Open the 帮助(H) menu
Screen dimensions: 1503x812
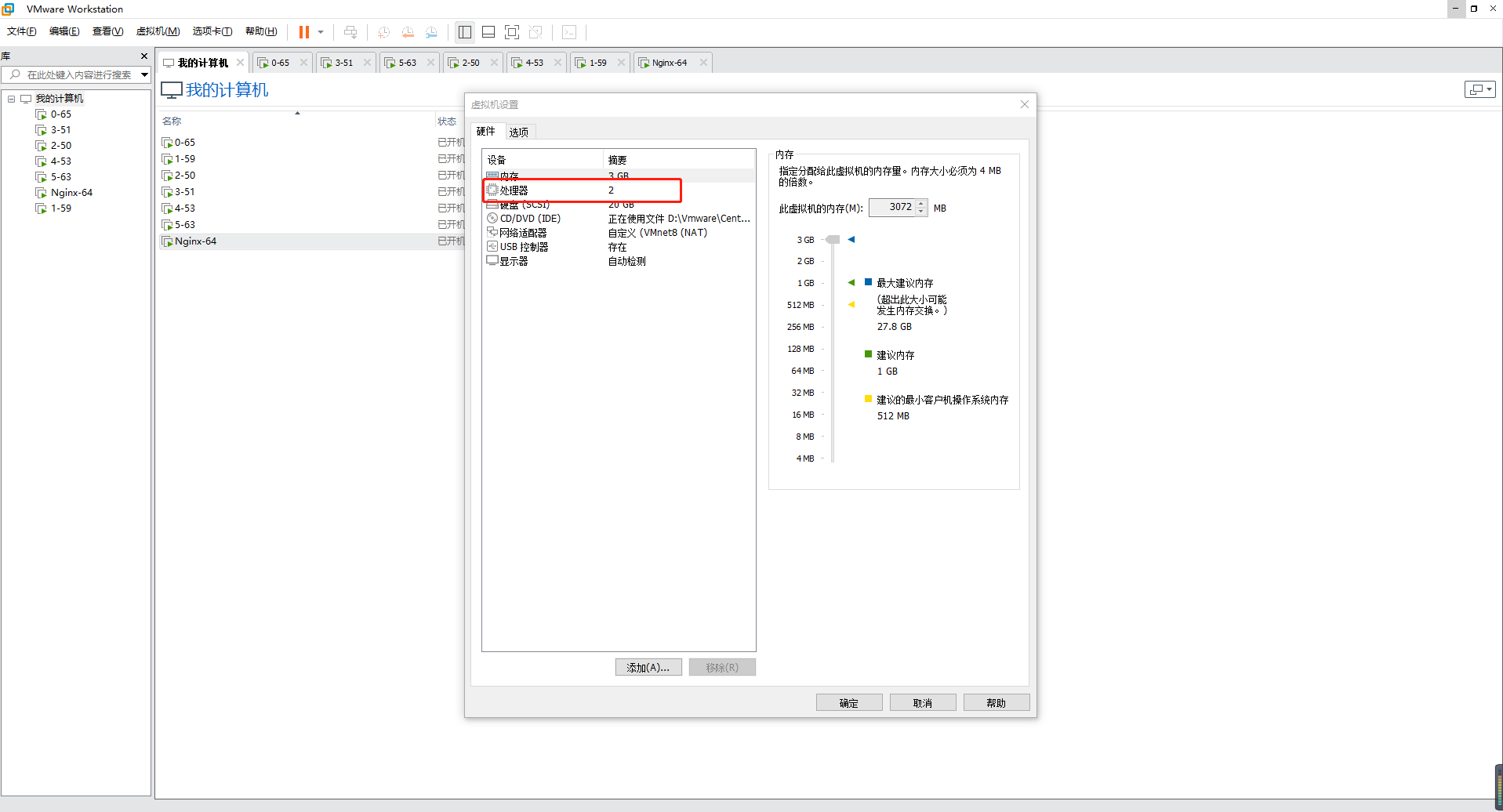[x=261, y=31]
